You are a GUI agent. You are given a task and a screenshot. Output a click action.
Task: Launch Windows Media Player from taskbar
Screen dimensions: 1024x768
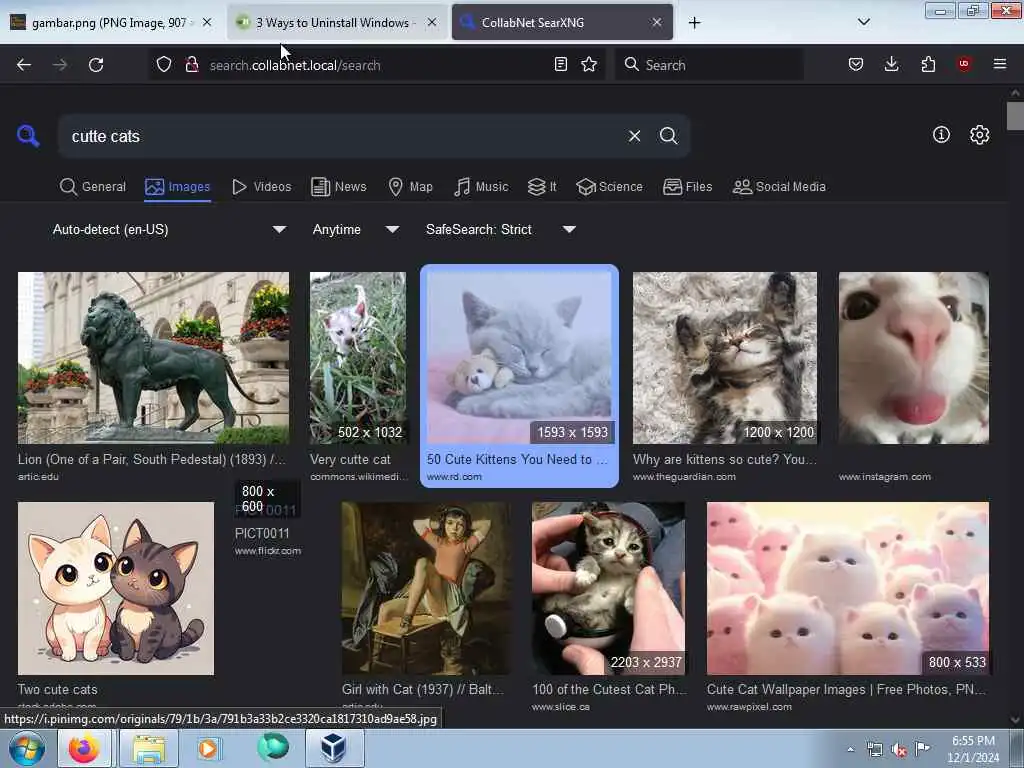click(208, 748)
